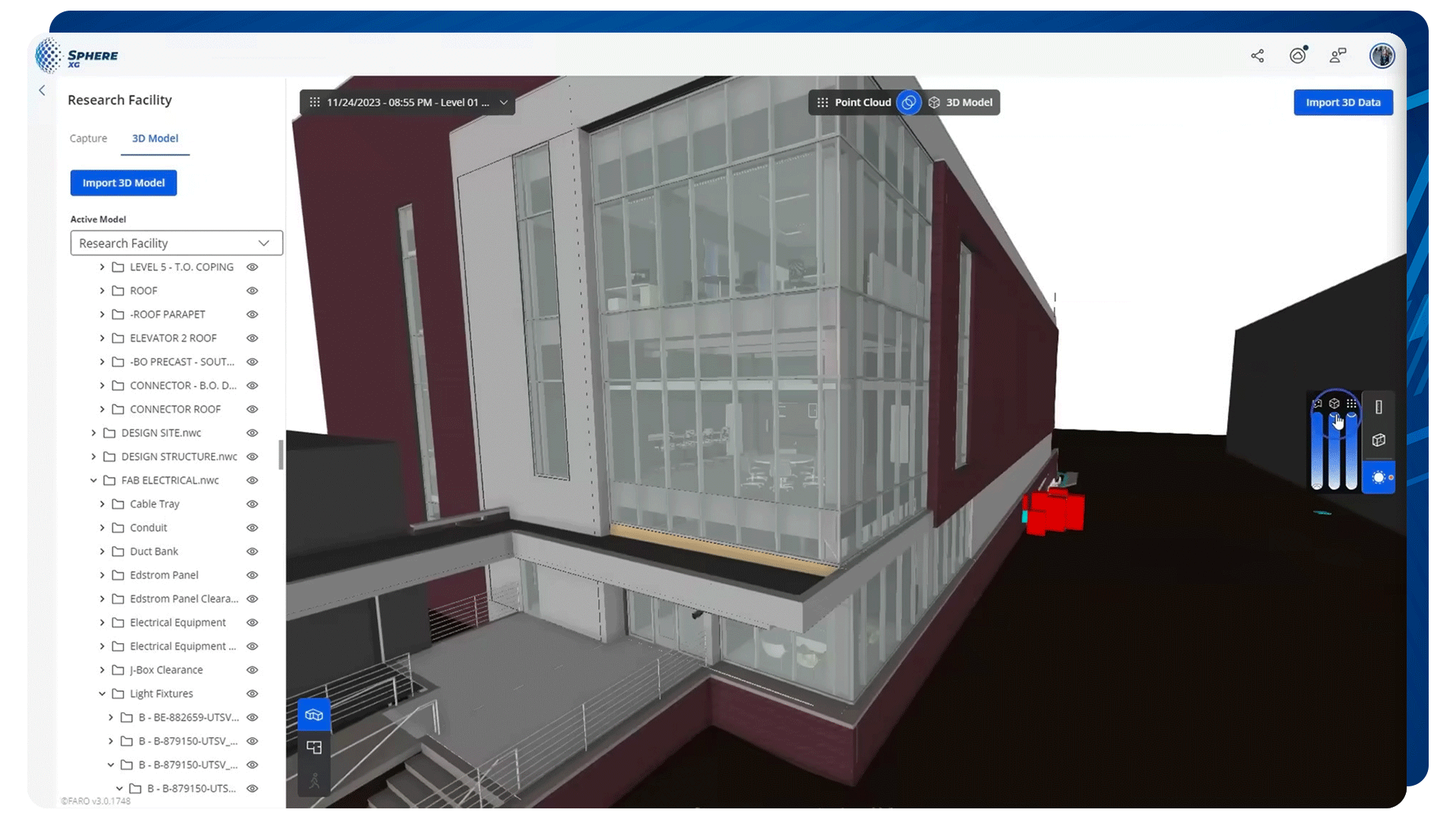Viewport: 1456px width, 819px height.
Task: Select the Point Cloud view option
Action: [854, 102]
